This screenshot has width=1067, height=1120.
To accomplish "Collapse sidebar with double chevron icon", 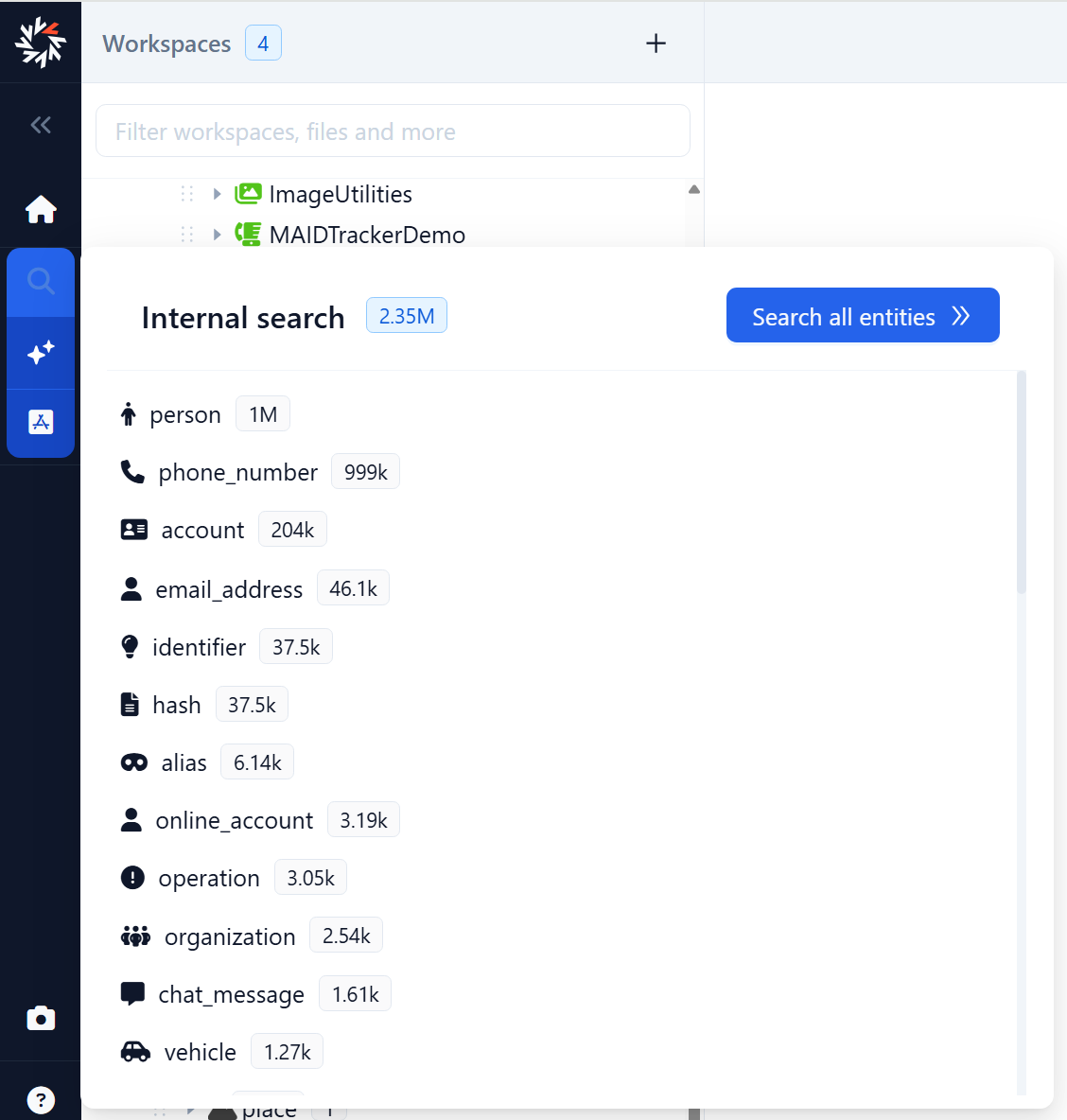I will click(x=41, y=125).
